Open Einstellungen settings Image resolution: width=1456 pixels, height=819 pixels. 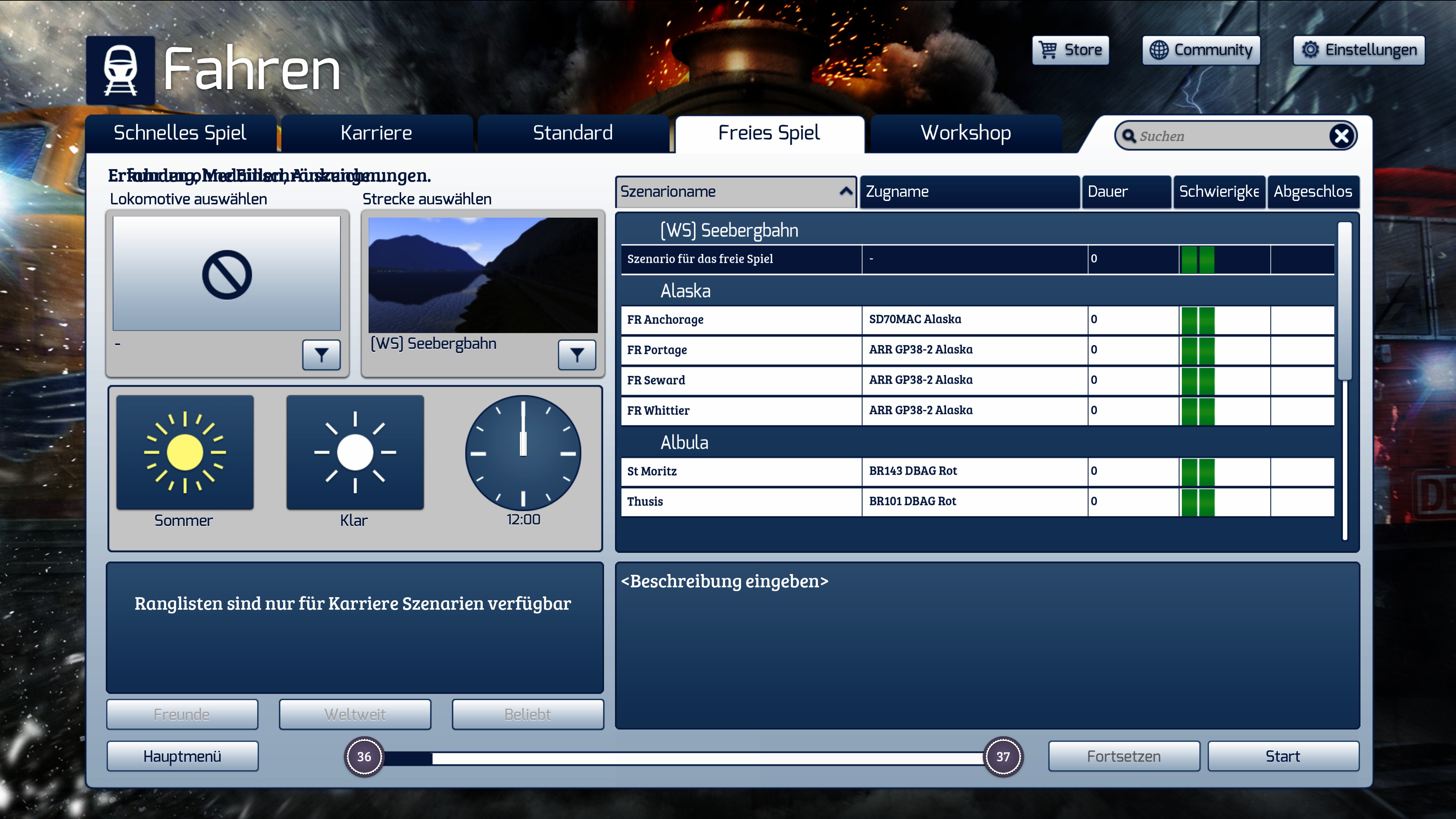tap(1359, 50)
